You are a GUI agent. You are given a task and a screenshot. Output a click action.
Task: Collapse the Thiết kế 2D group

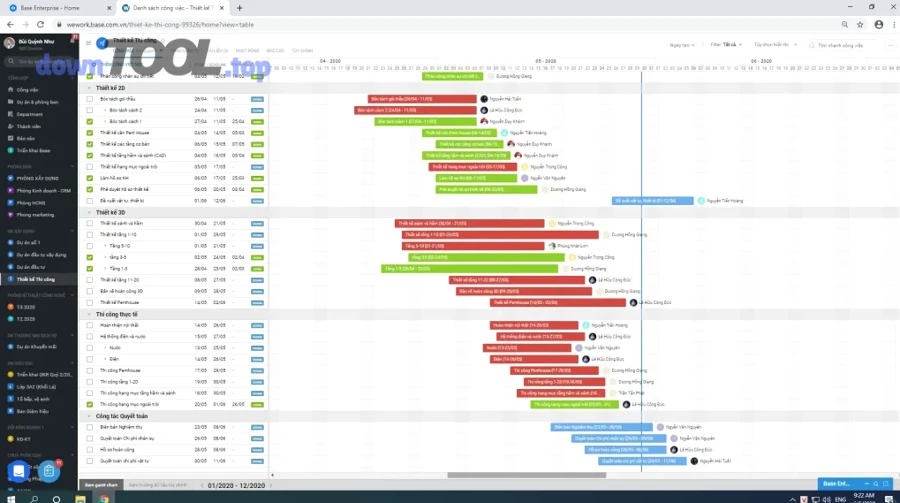coord(90,87)
